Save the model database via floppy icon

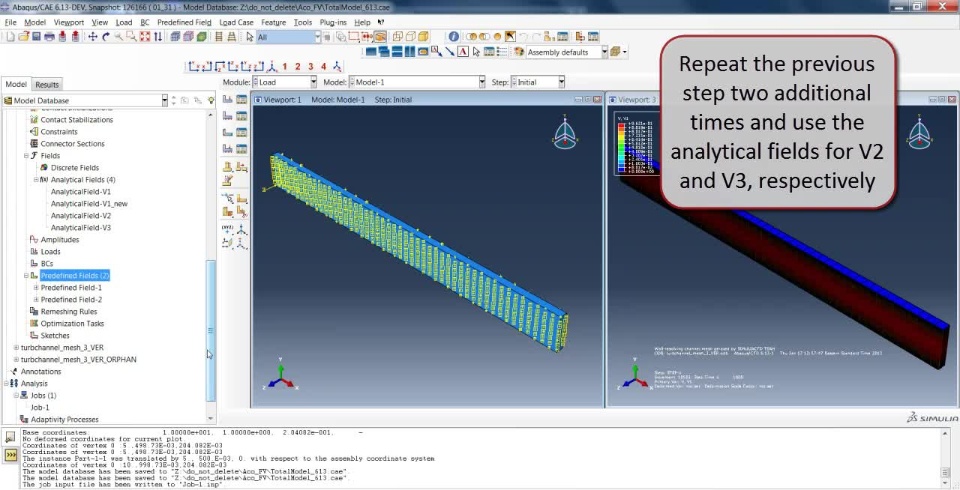point(36,37)
